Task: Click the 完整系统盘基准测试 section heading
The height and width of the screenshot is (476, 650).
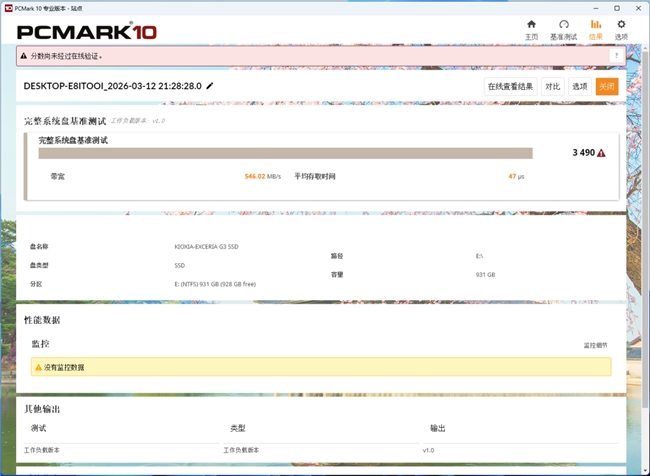Action: coord(65,121)
